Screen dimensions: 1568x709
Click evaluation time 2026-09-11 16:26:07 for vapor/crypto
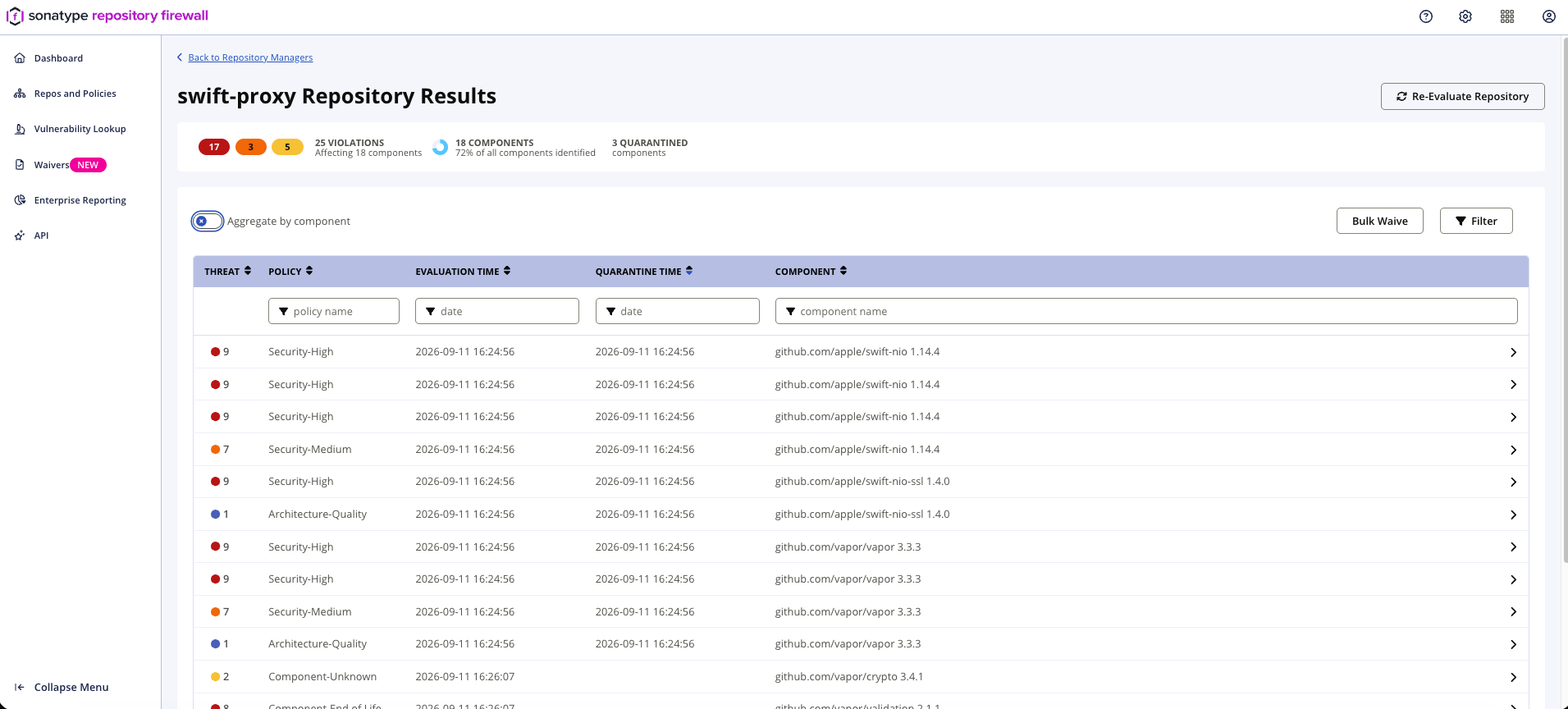[465, 677]
